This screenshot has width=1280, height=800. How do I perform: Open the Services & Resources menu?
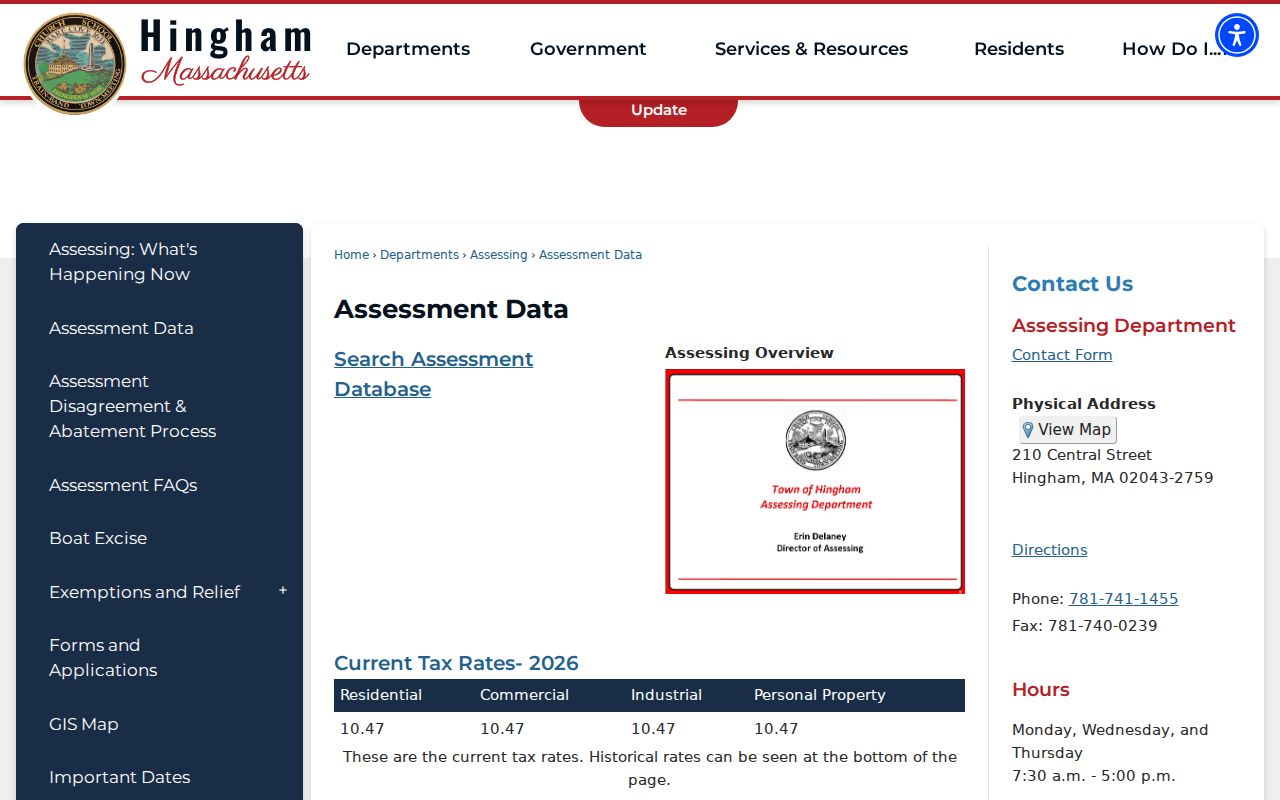click(811, 49)
